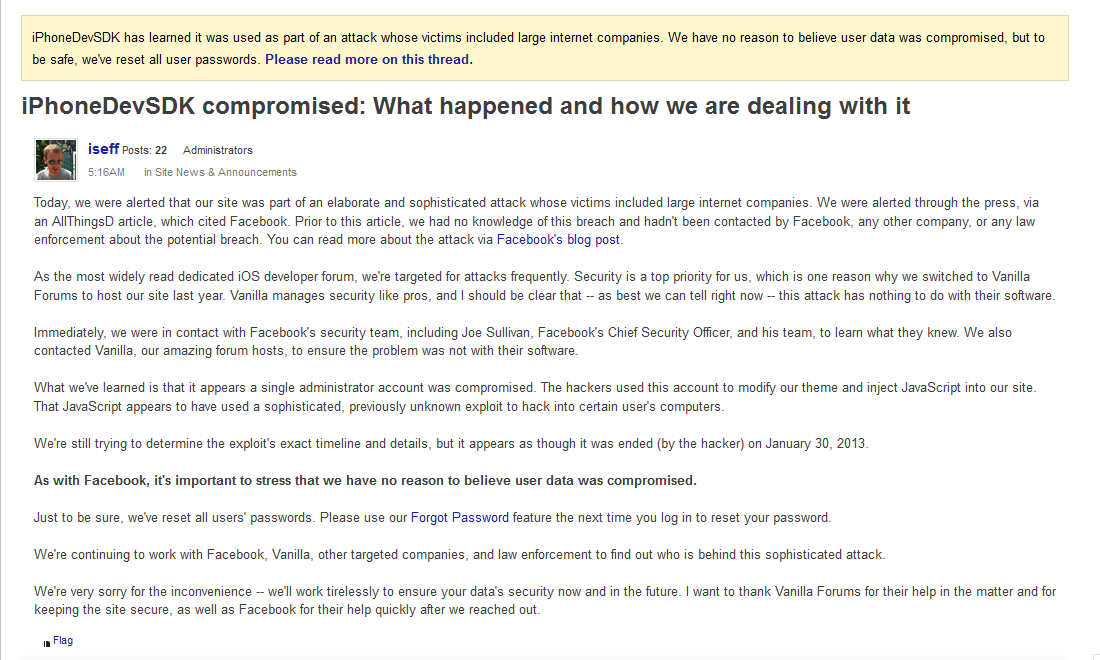
Task: Open Facebook's blog post link
Action: (x=560, y=239)
